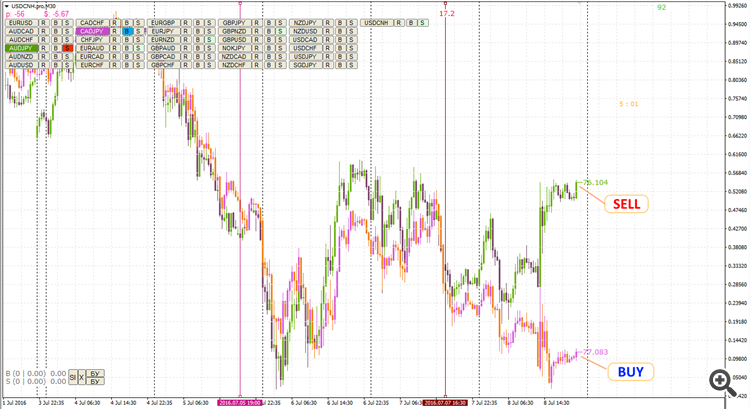Click the R button for AUDUSD

click(44, 65)
